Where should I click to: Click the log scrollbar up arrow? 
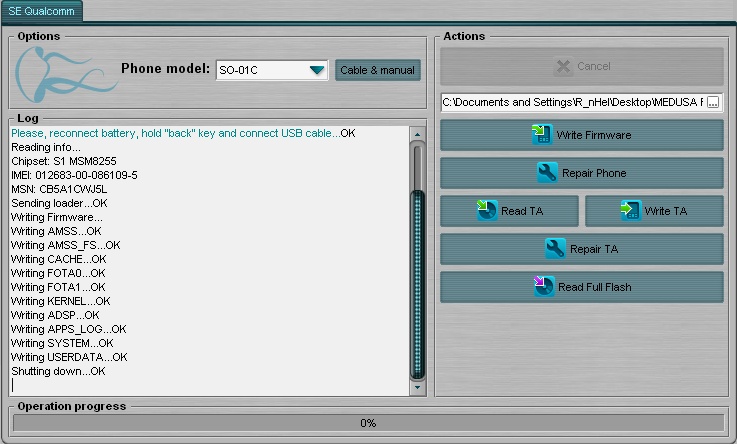coord(417,134)
